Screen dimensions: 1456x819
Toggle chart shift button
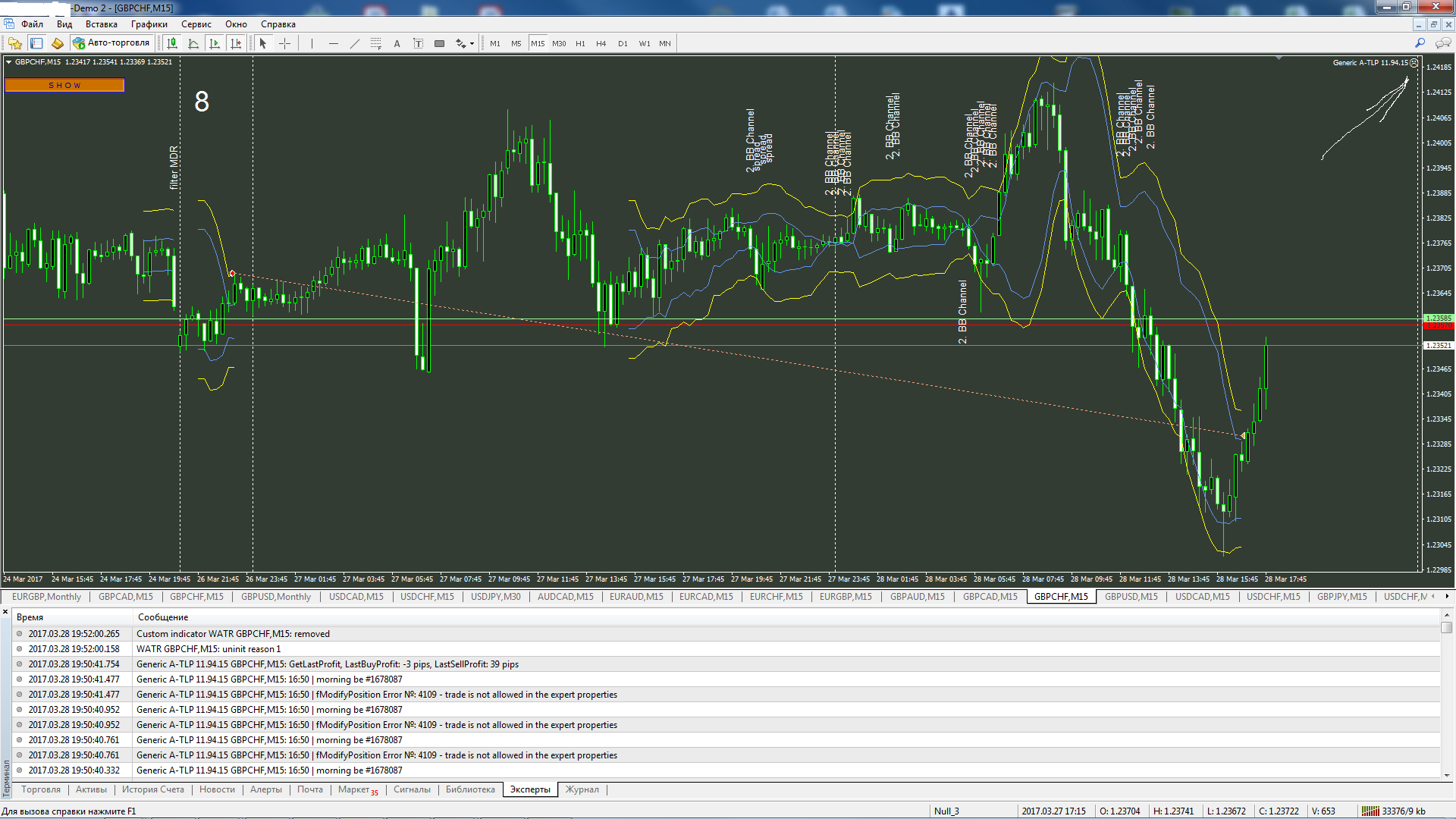point(236,43)
